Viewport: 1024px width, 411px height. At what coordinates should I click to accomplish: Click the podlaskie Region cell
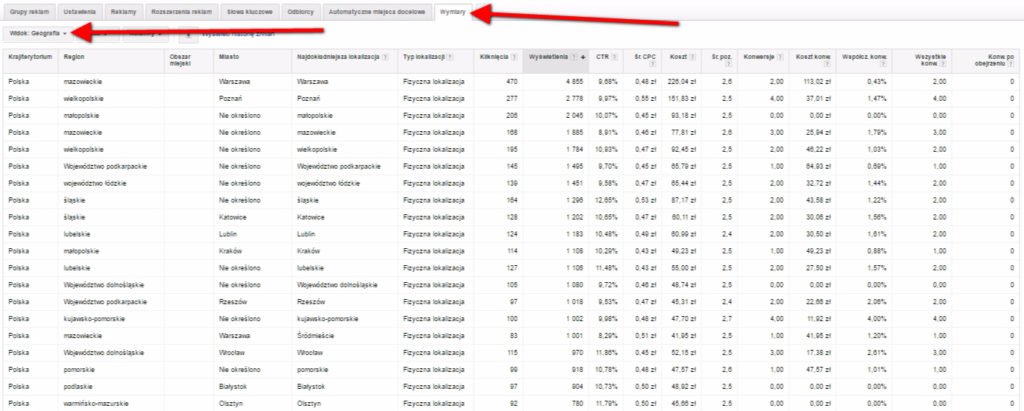[76, 387]
